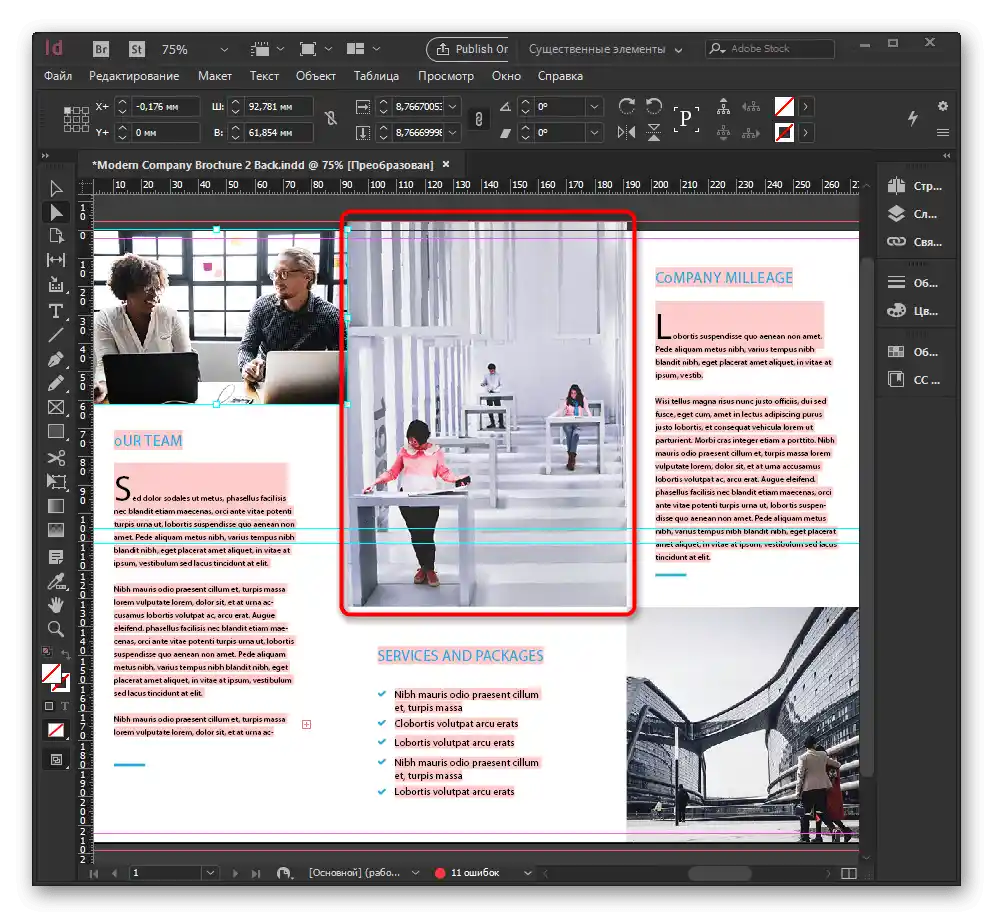Click the flip horizontal icon
This screenshot has height=918, width=993.
627,132
